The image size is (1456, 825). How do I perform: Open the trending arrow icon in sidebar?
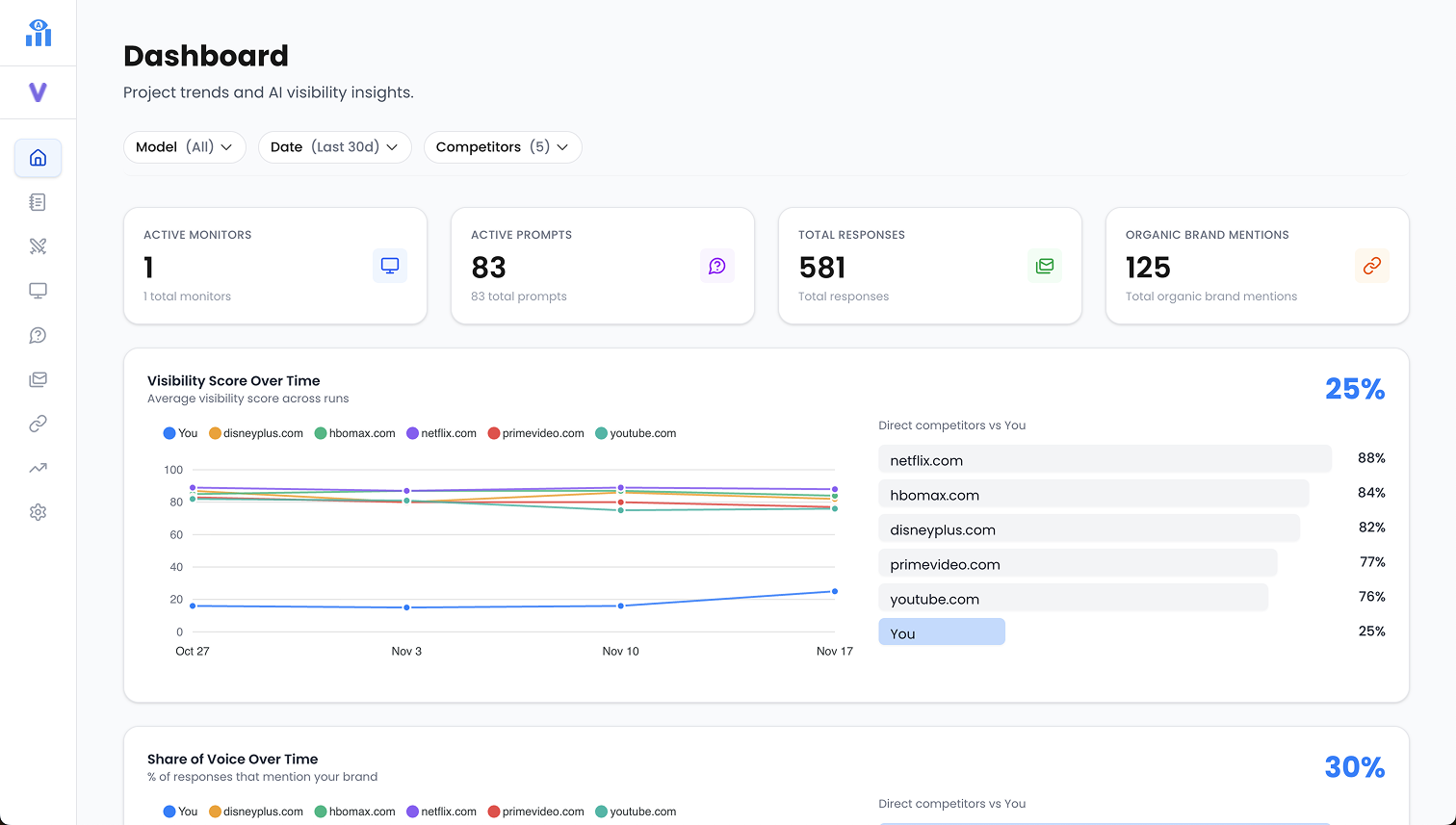point(38,468)
